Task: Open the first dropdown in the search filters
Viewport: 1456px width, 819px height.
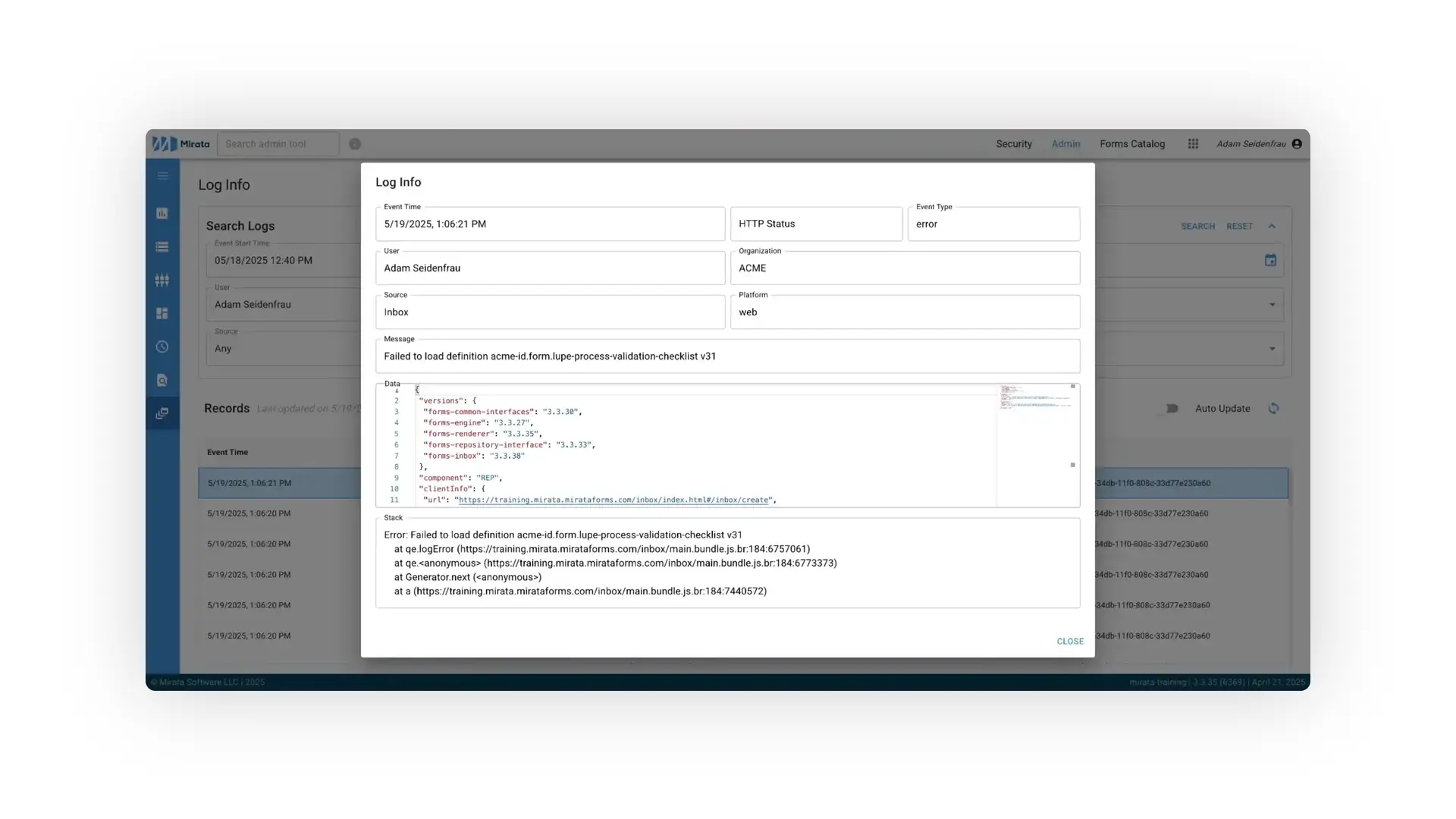Action: tap(1272, 305)
